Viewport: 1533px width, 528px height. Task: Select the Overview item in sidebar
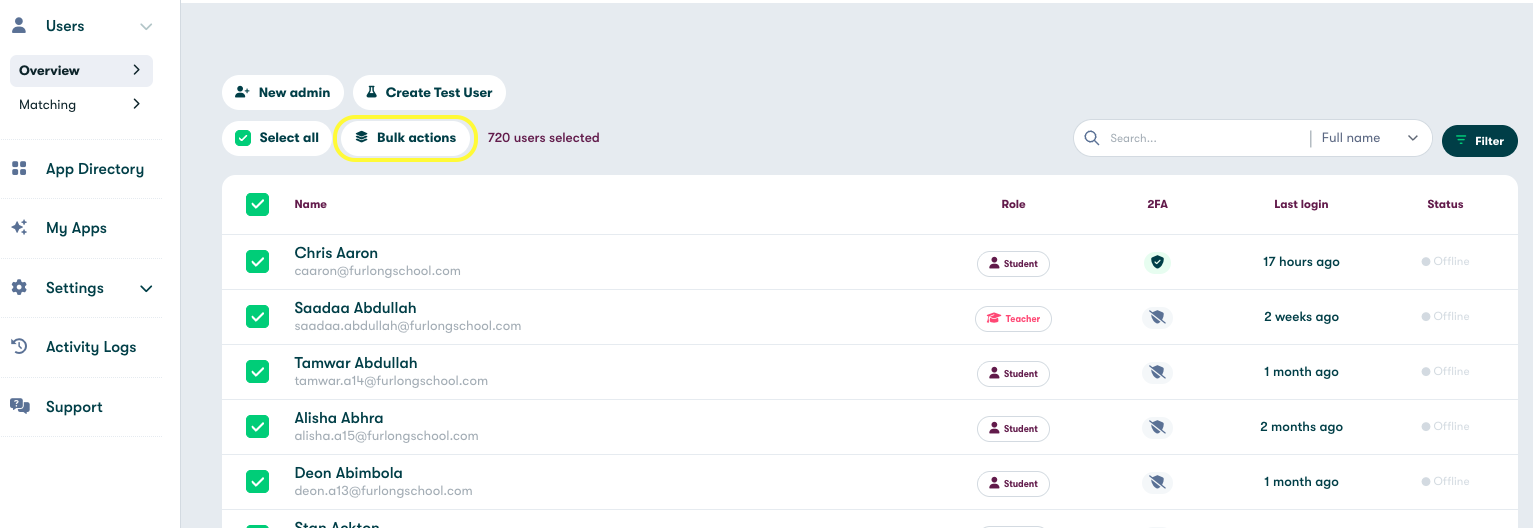80,70
